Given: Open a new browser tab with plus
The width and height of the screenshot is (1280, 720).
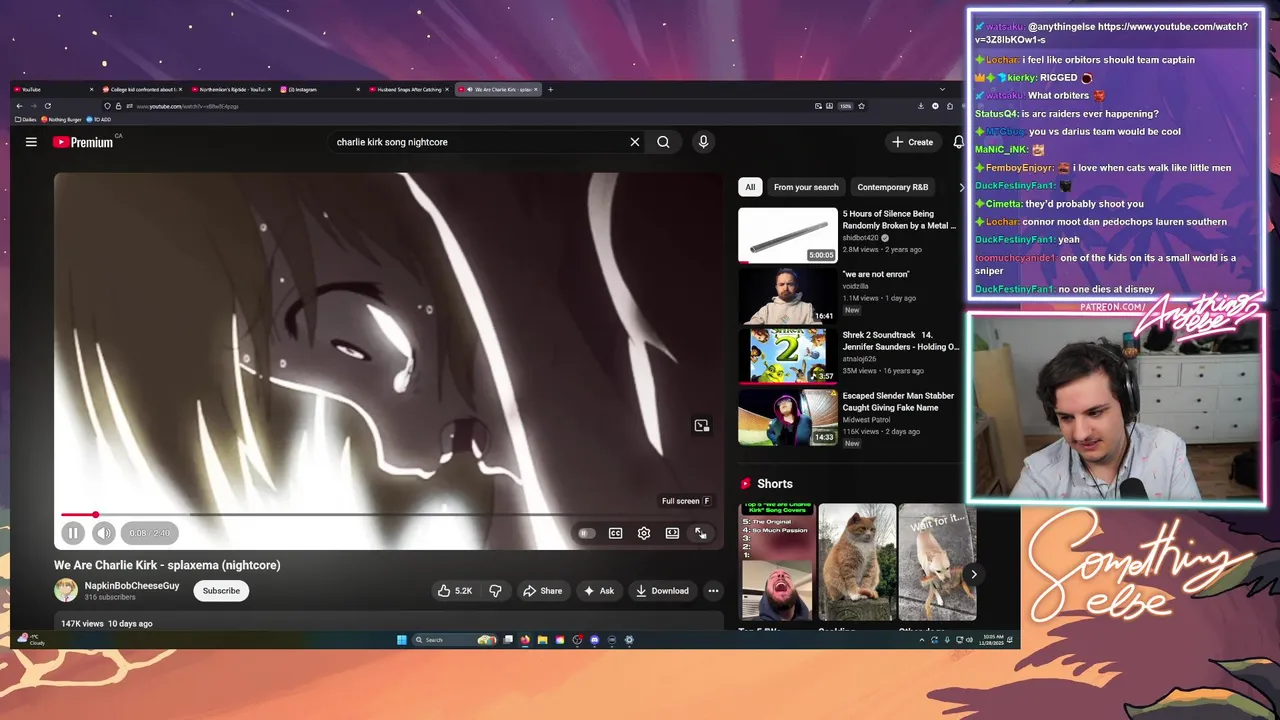Looking at the screenshot, I should (x=550, y=90).
